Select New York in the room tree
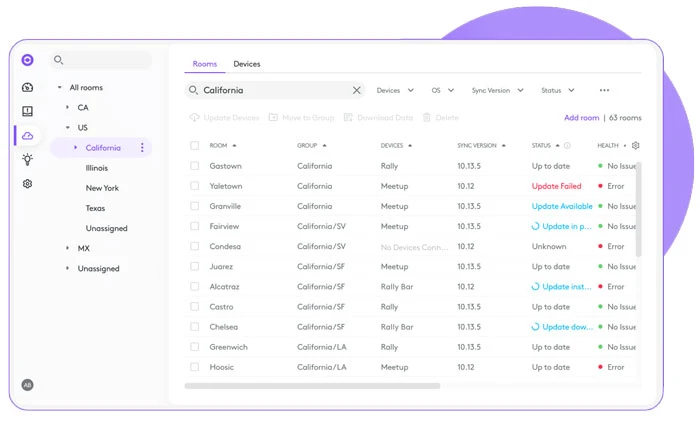The height and width of the screenshot is (423, 700). [102, 188]
